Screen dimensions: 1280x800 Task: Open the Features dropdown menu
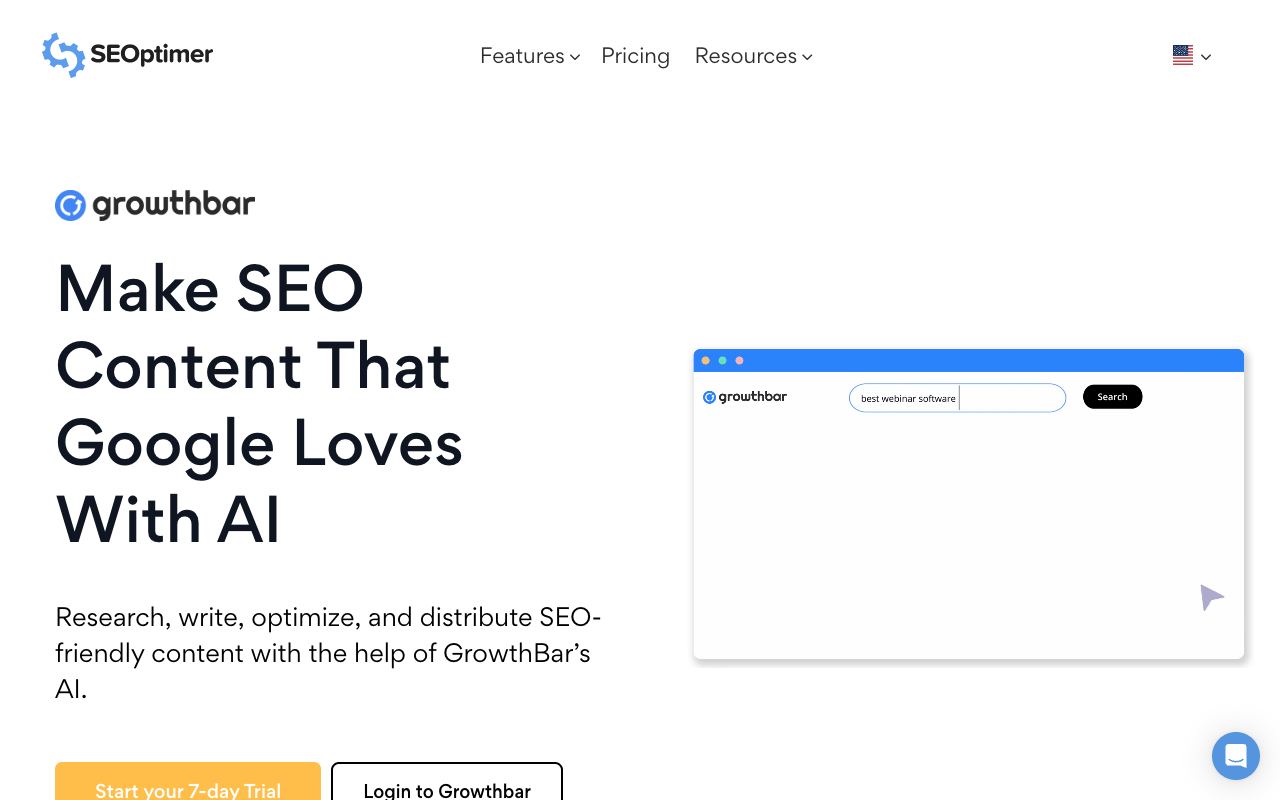point(530,56)
